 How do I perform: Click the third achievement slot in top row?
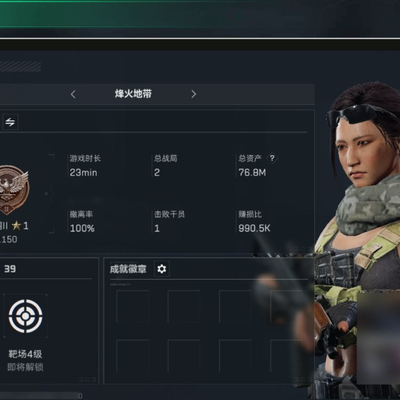(x=235, y=307)
